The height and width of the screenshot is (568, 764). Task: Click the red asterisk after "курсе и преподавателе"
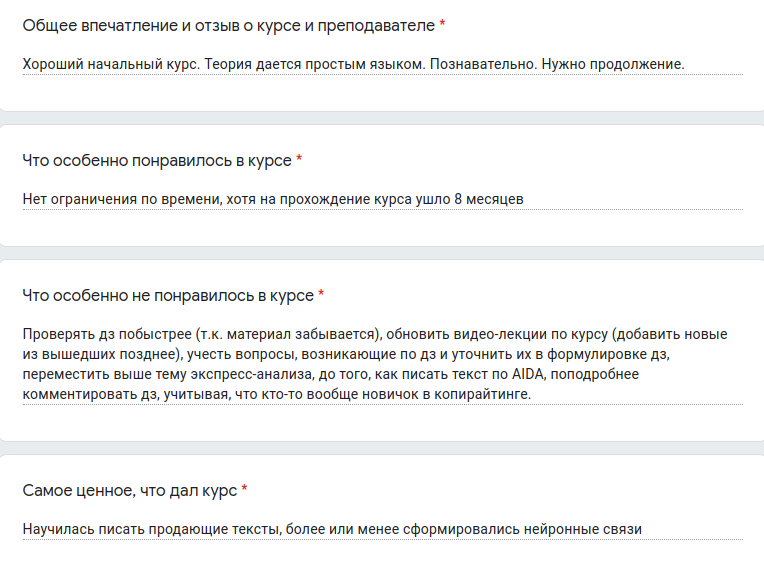coord(443,24)
